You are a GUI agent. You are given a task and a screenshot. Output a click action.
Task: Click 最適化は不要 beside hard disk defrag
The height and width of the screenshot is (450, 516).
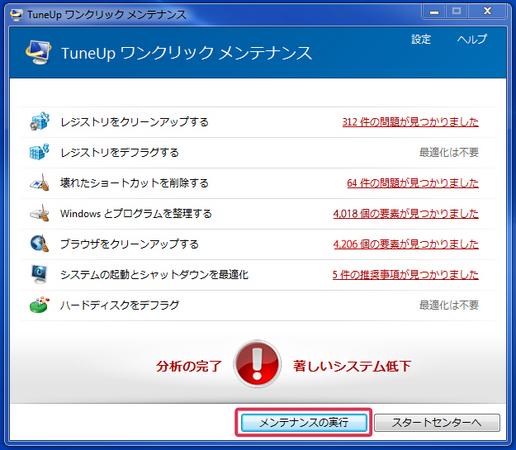[x=449, y=305]
